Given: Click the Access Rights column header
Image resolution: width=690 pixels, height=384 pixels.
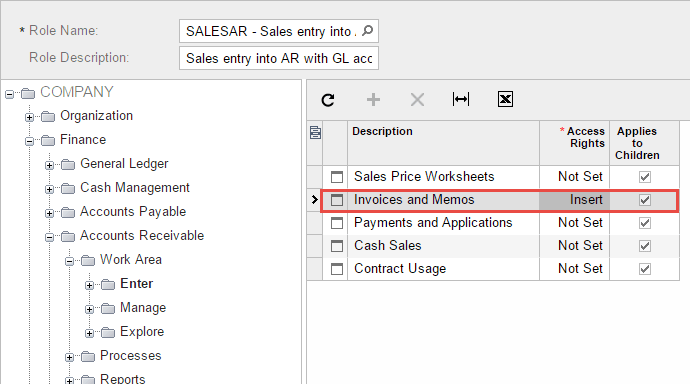Looking at the screenshot, I should pos(575,143).
